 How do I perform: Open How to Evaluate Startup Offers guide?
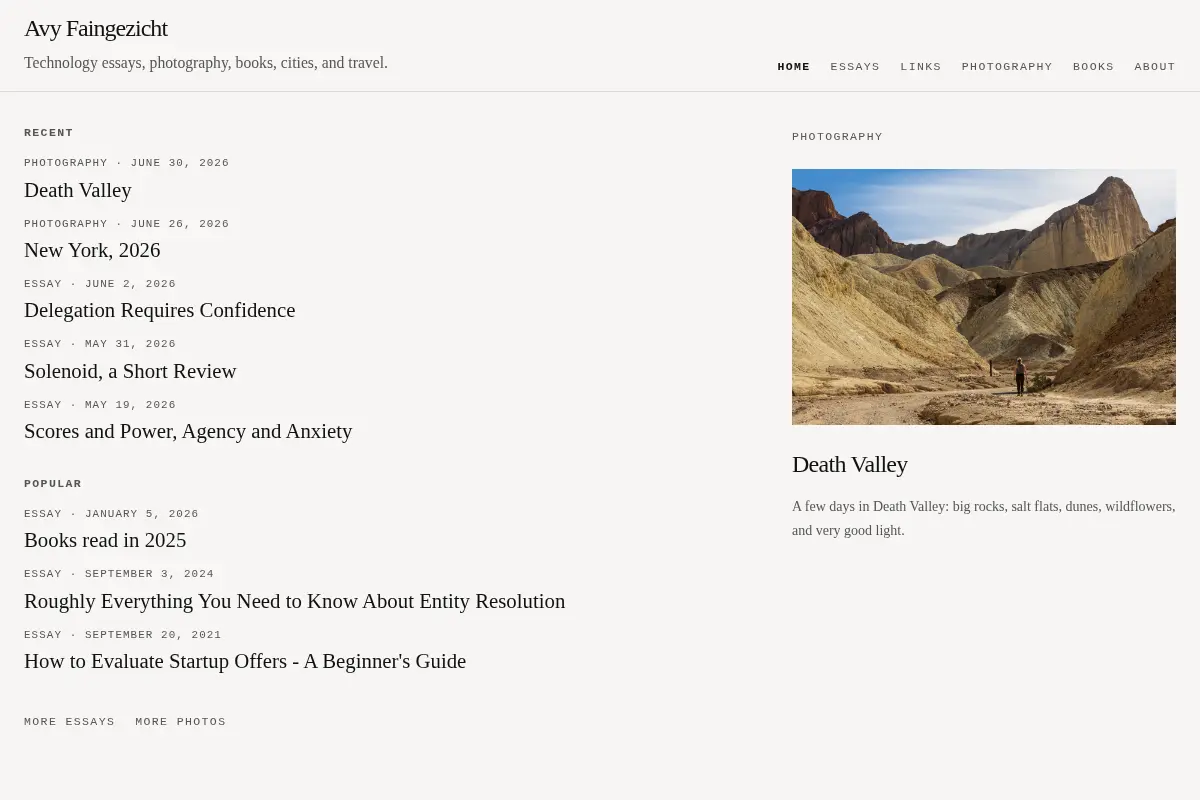click(245, 661)
